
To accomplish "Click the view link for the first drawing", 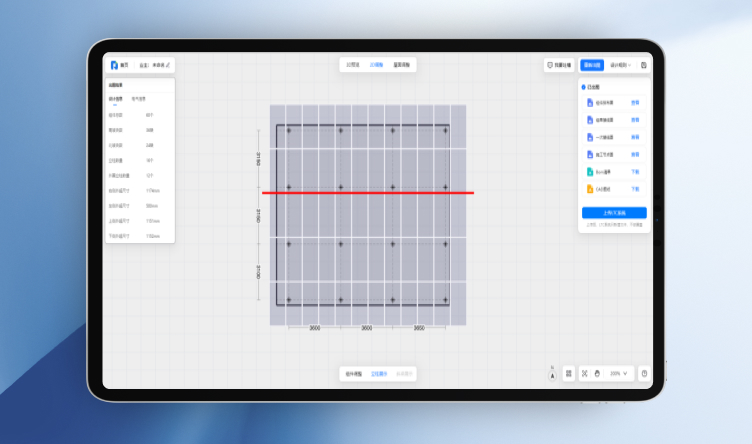I will coord(635,102).
